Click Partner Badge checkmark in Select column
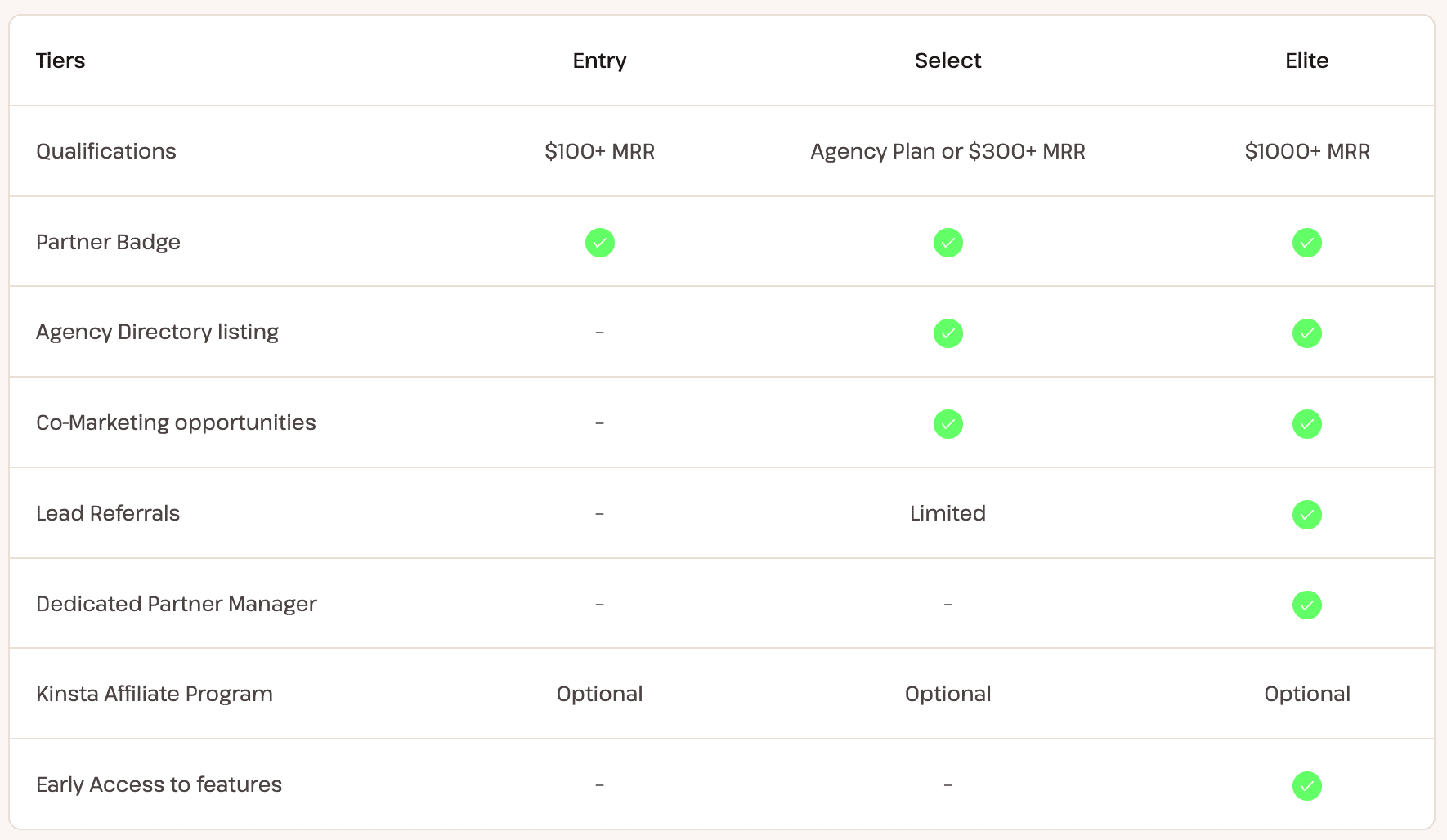Image resolution: width=1447 pixels, height=840 pixels. [947, 243]
